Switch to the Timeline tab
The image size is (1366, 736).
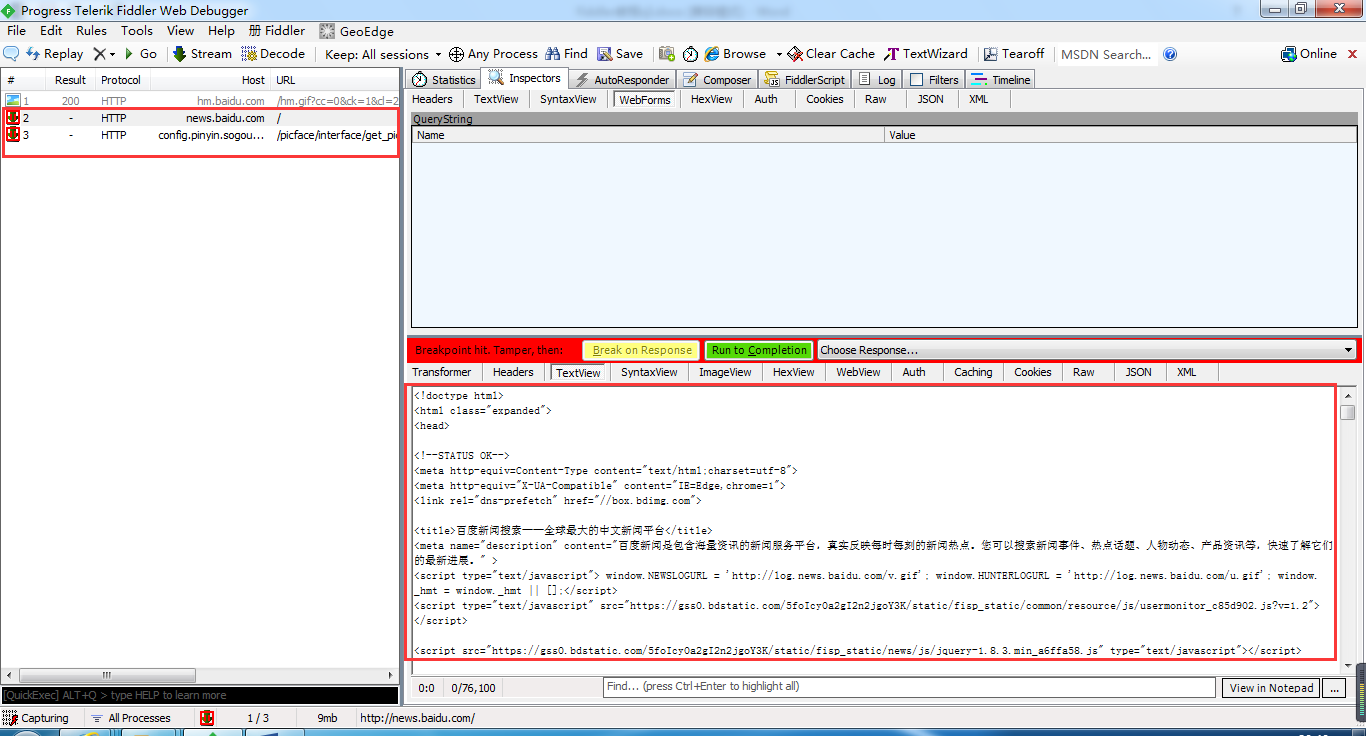coord(1000,80)
